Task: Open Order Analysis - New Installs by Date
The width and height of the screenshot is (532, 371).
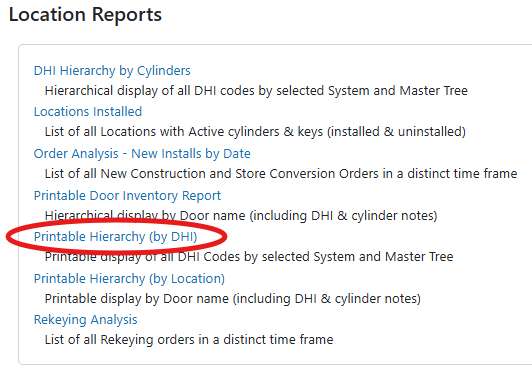Action: pos(142,154)
